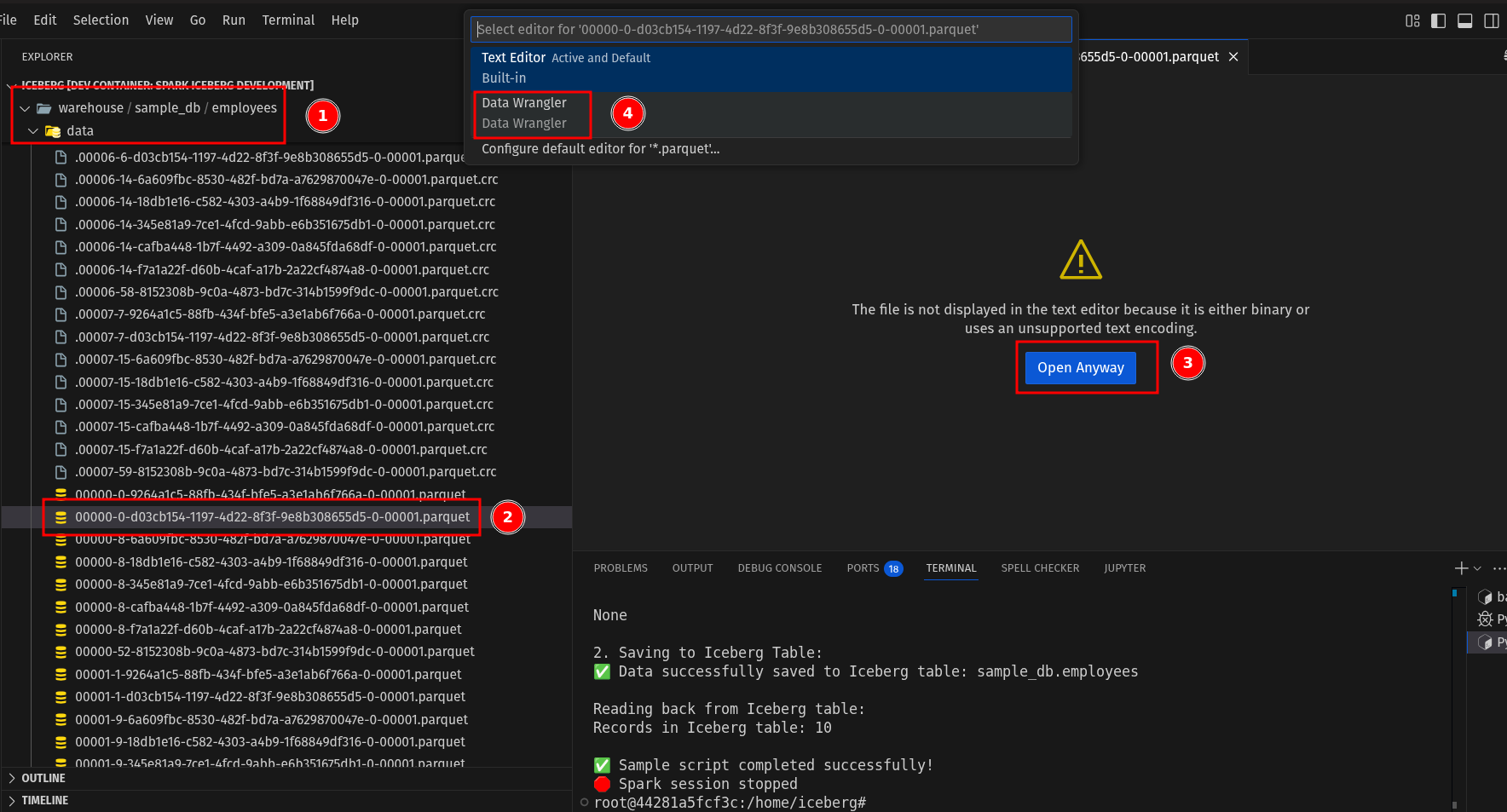Choose Data Wrangler as the editor
Image resolution: width=1507 pixels, height=812 pixels.
click(x=524, y=112)
